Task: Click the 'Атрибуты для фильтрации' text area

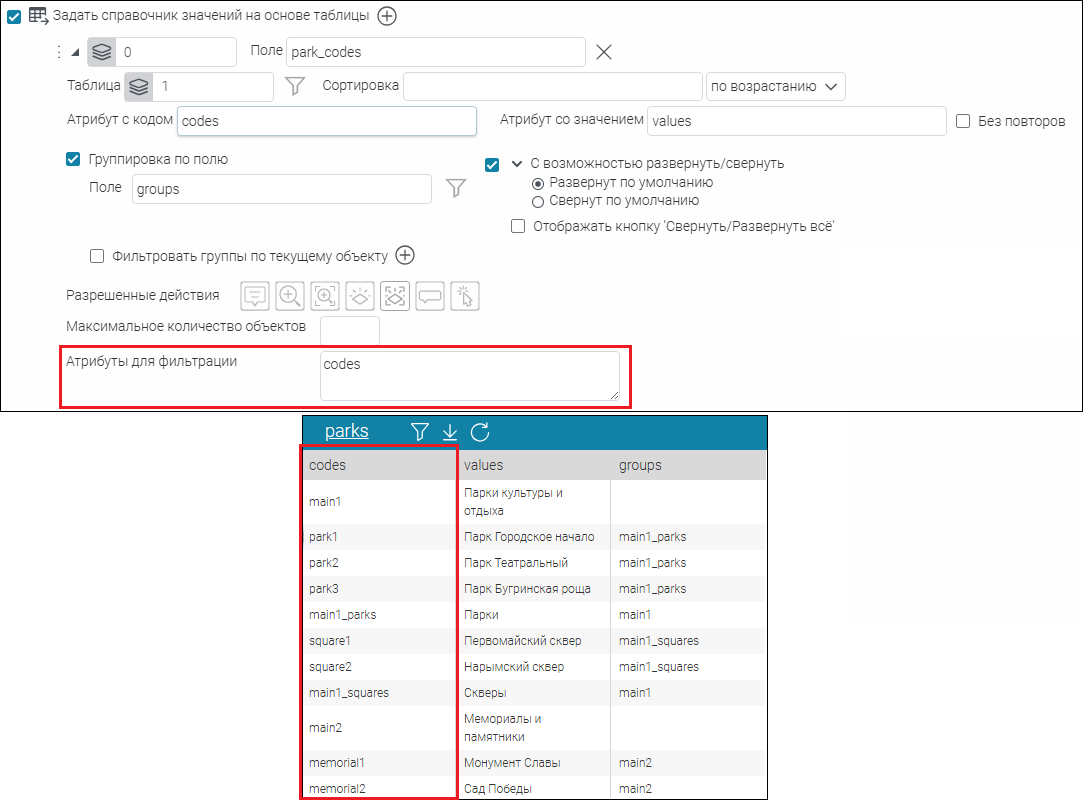Action: (x=470, y=376)
